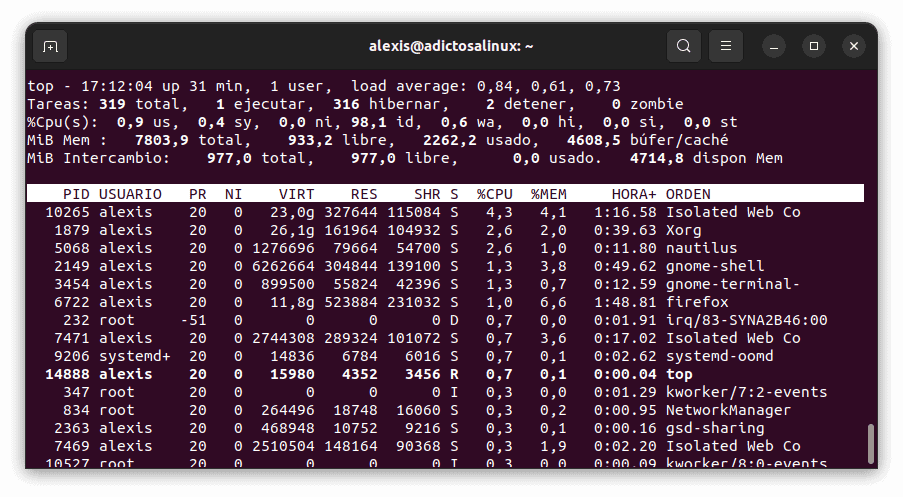Screen dimensions: 903x497
Task: Click the 319 total tasks value
Action: tap(112, 104)
